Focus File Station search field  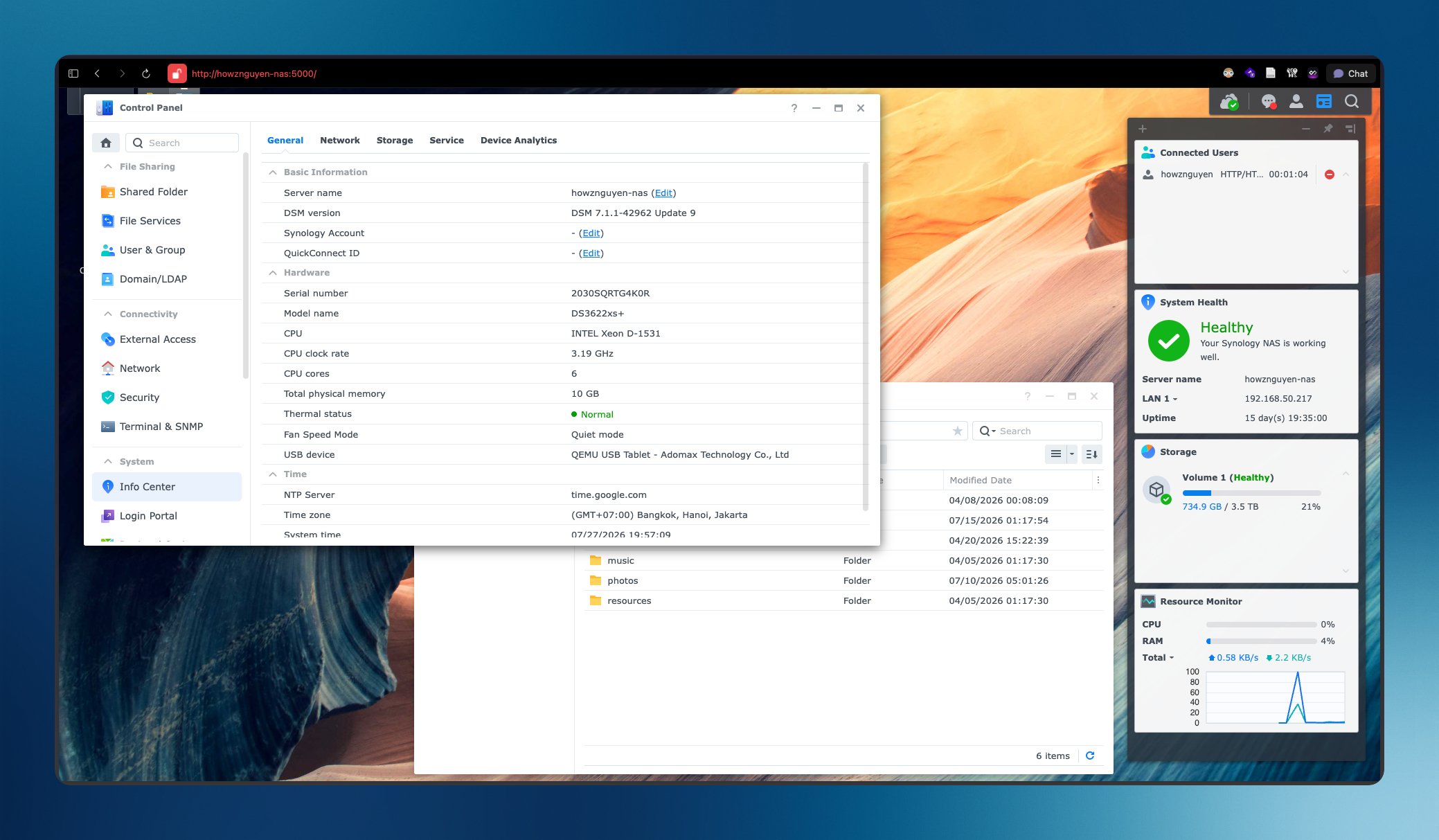pyautogui.click(x=1037, y=431)
